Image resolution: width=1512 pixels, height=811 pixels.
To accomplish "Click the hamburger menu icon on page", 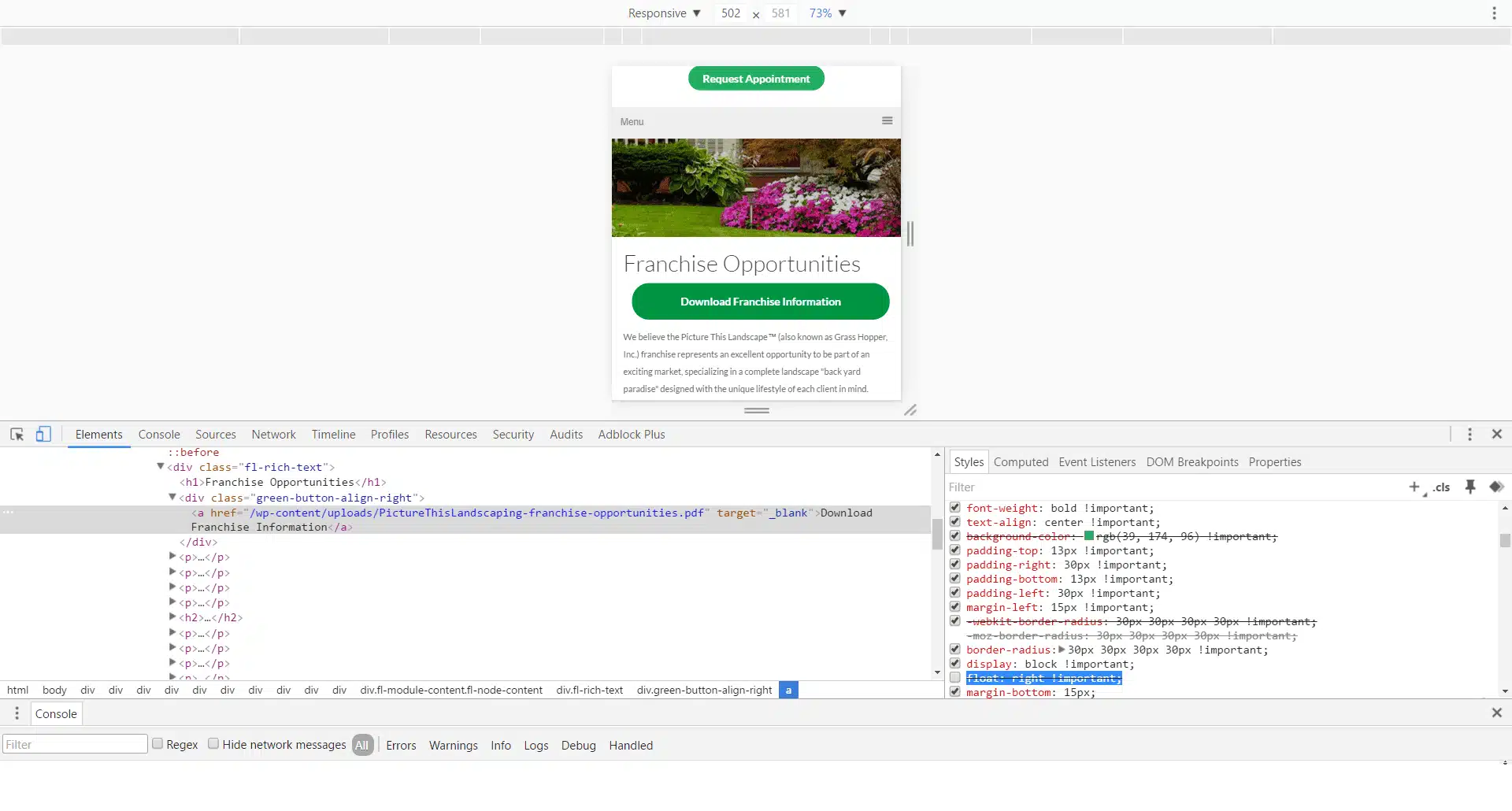I will pos(888,121).
